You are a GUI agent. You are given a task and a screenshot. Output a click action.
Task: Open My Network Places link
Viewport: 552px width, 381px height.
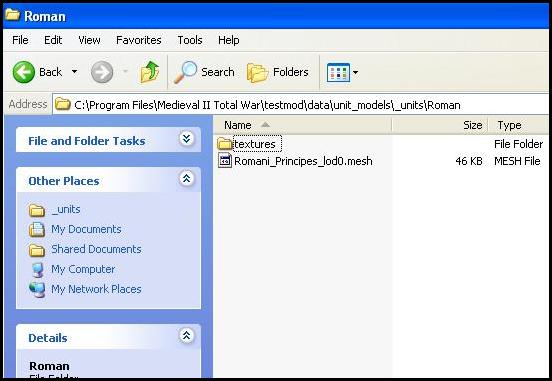pos(96,289)
